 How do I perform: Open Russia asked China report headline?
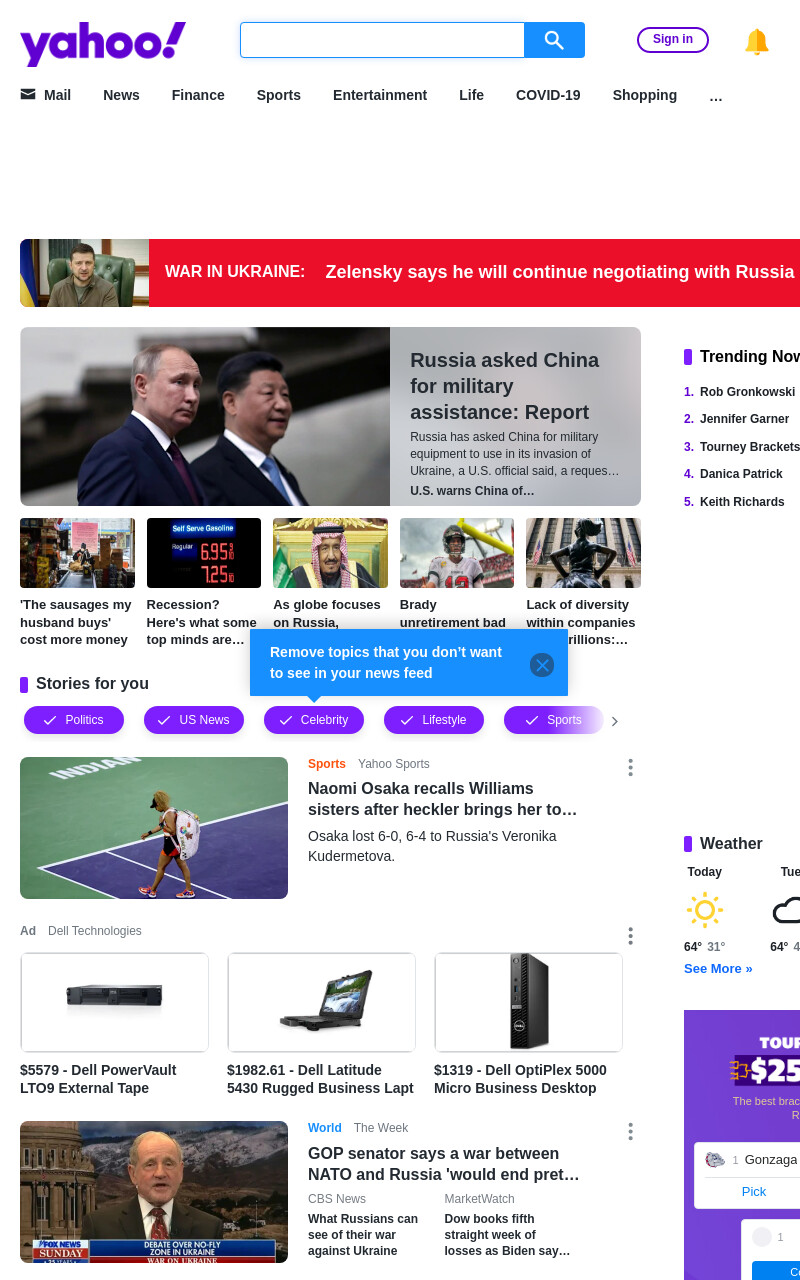tap(504, 386)
